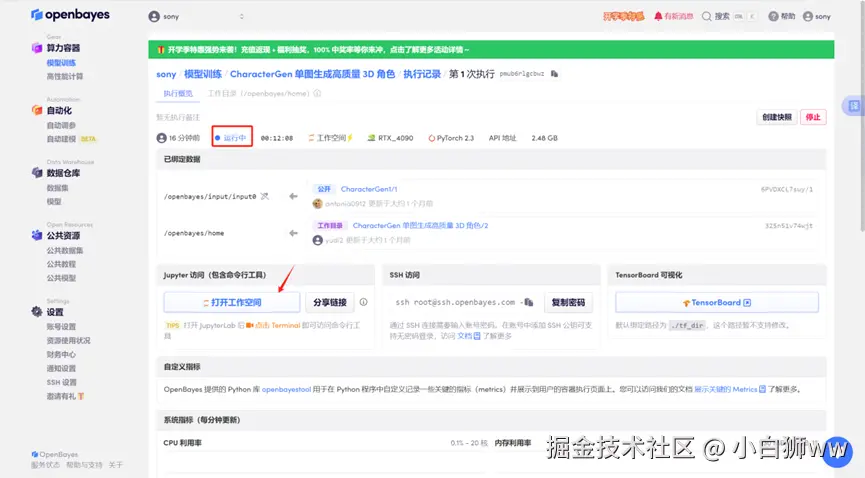Click the TensorBoard button

pyautogui.click(x=717, y=302)
